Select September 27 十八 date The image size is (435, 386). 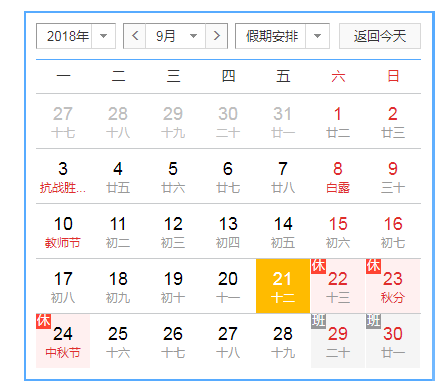coord(228,341)
